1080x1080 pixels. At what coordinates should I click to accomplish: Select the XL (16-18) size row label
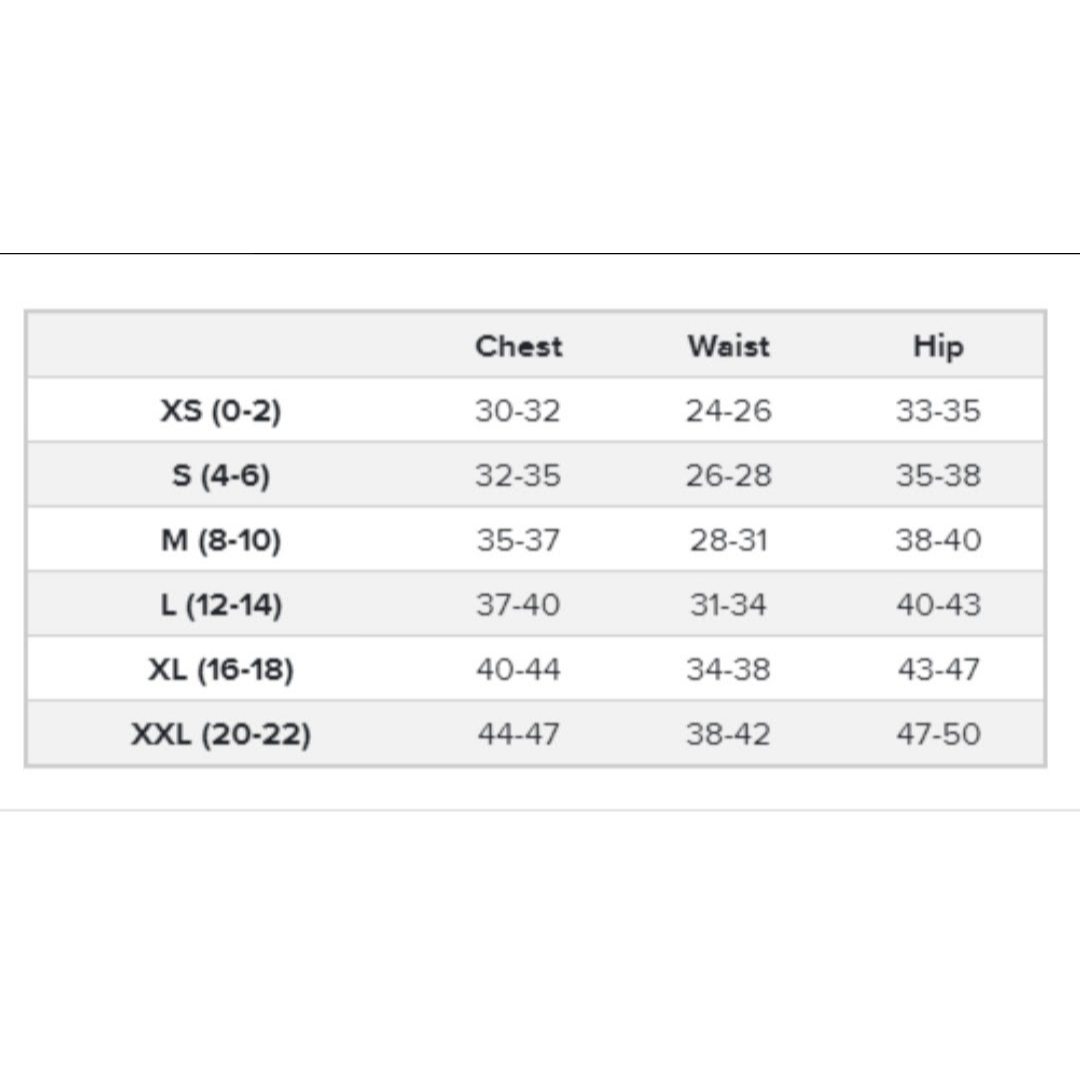pos(220,669)
